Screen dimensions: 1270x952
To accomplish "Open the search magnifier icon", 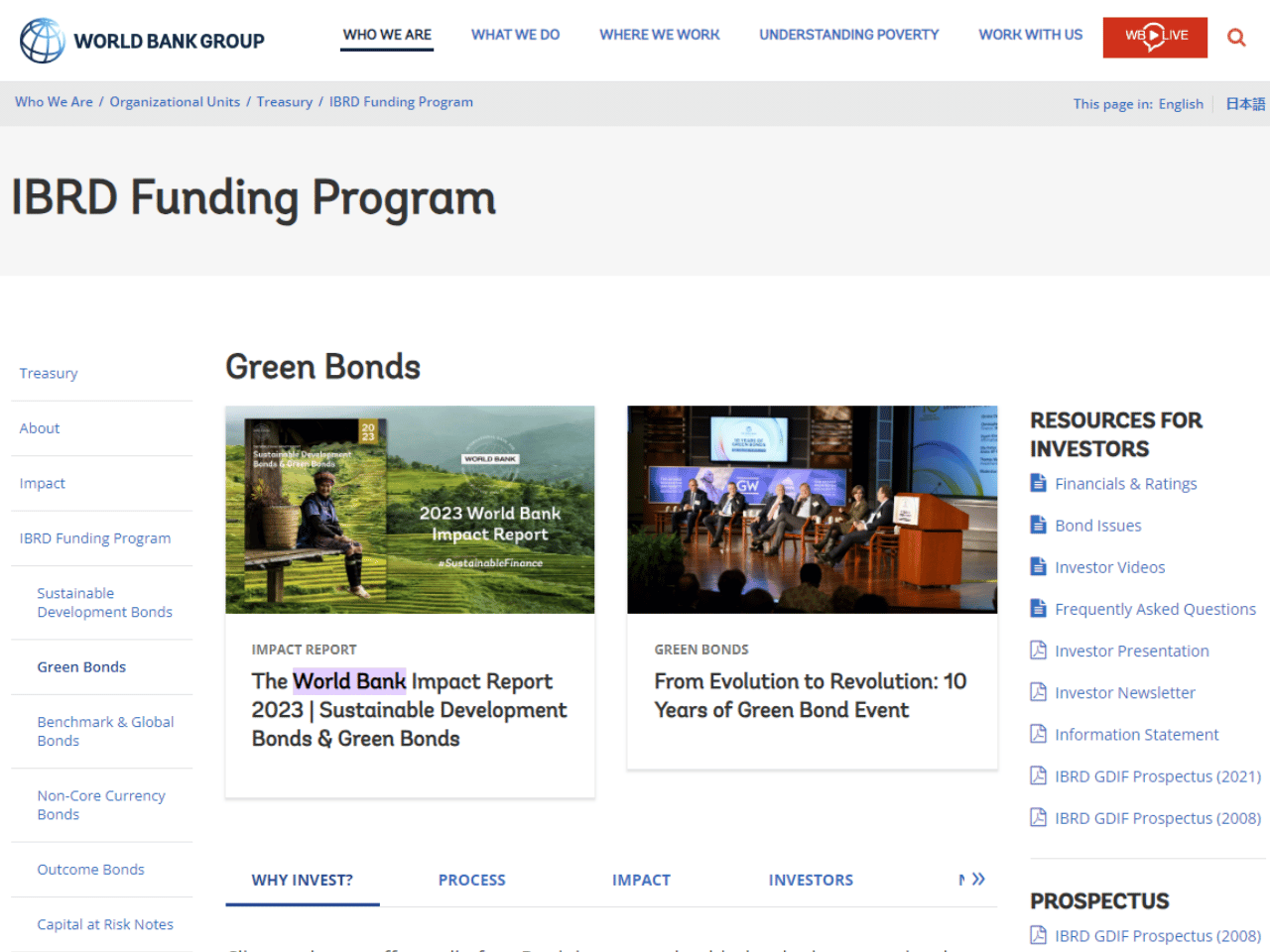I will pos(1236,38).
